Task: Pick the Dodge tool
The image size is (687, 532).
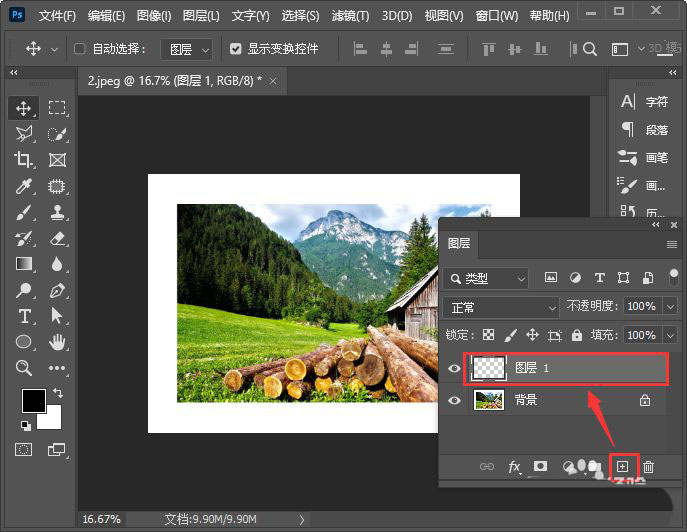Action: coord(24,290)
